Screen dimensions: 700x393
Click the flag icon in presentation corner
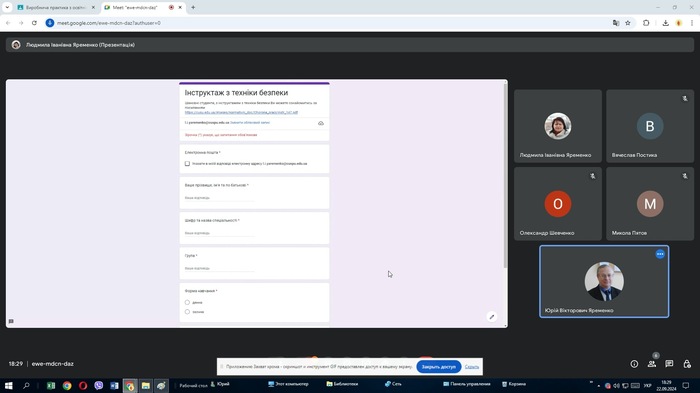click(x=11, y=321)
